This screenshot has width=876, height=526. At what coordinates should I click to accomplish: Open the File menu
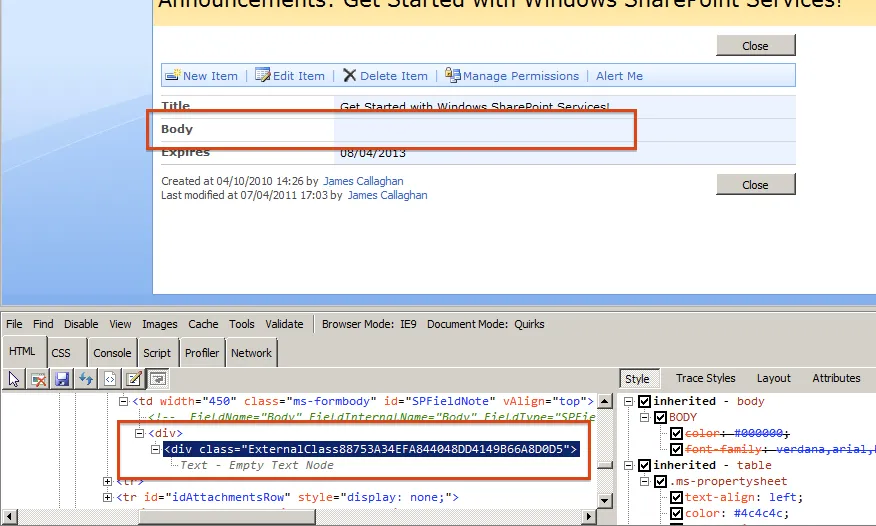click(x=14, y=324)
